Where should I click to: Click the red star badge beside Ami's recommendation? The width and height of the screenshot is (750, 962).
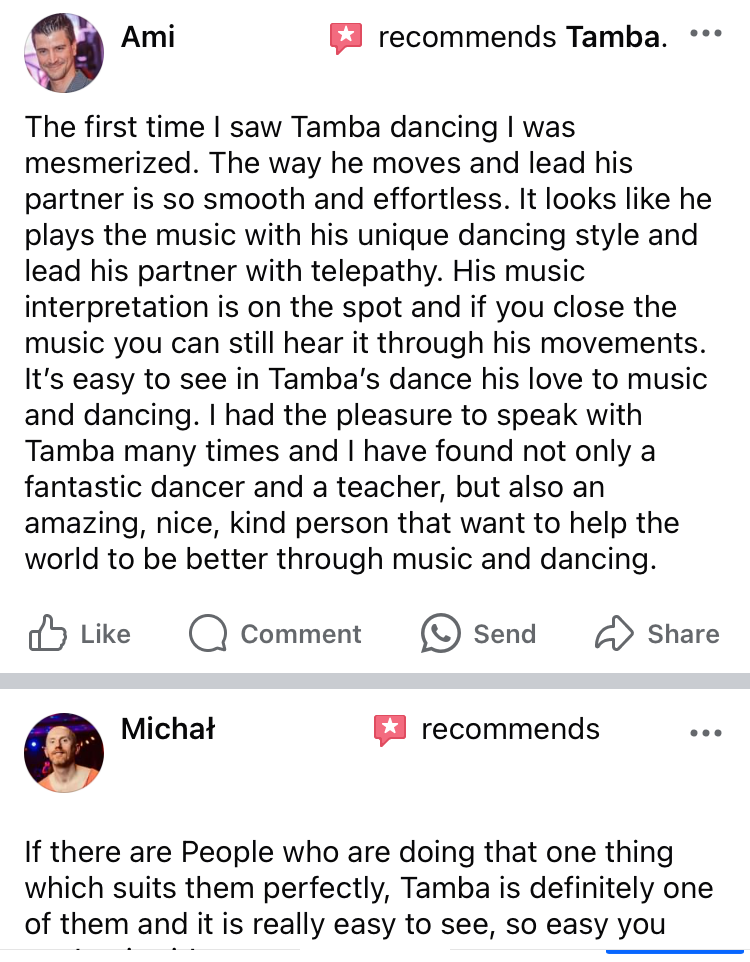coord(345,39)
